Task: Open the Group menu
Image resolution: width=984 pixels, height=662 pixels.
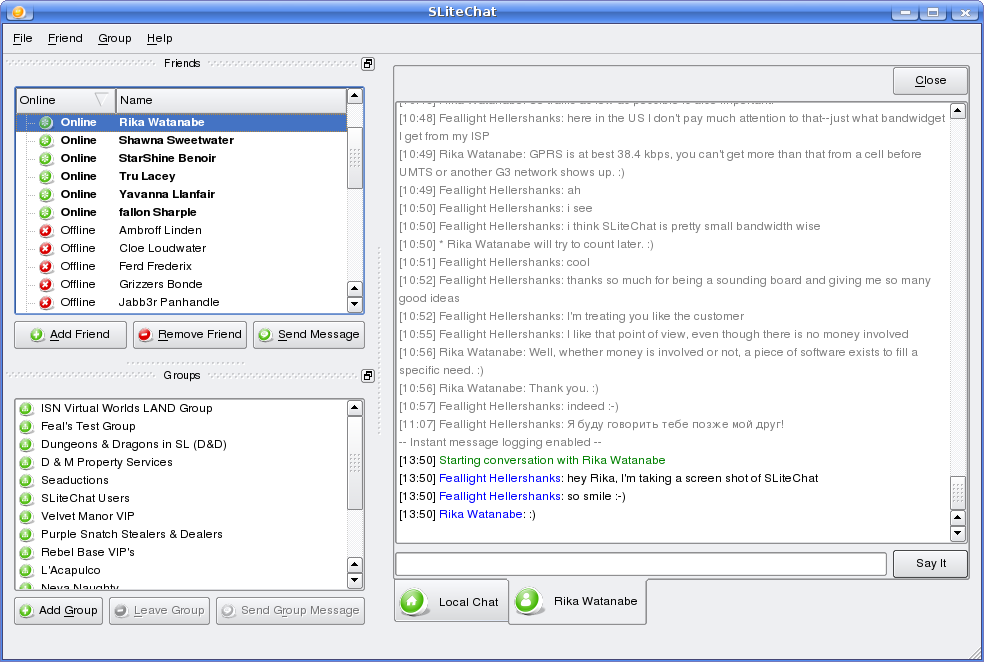Action: 115,38
